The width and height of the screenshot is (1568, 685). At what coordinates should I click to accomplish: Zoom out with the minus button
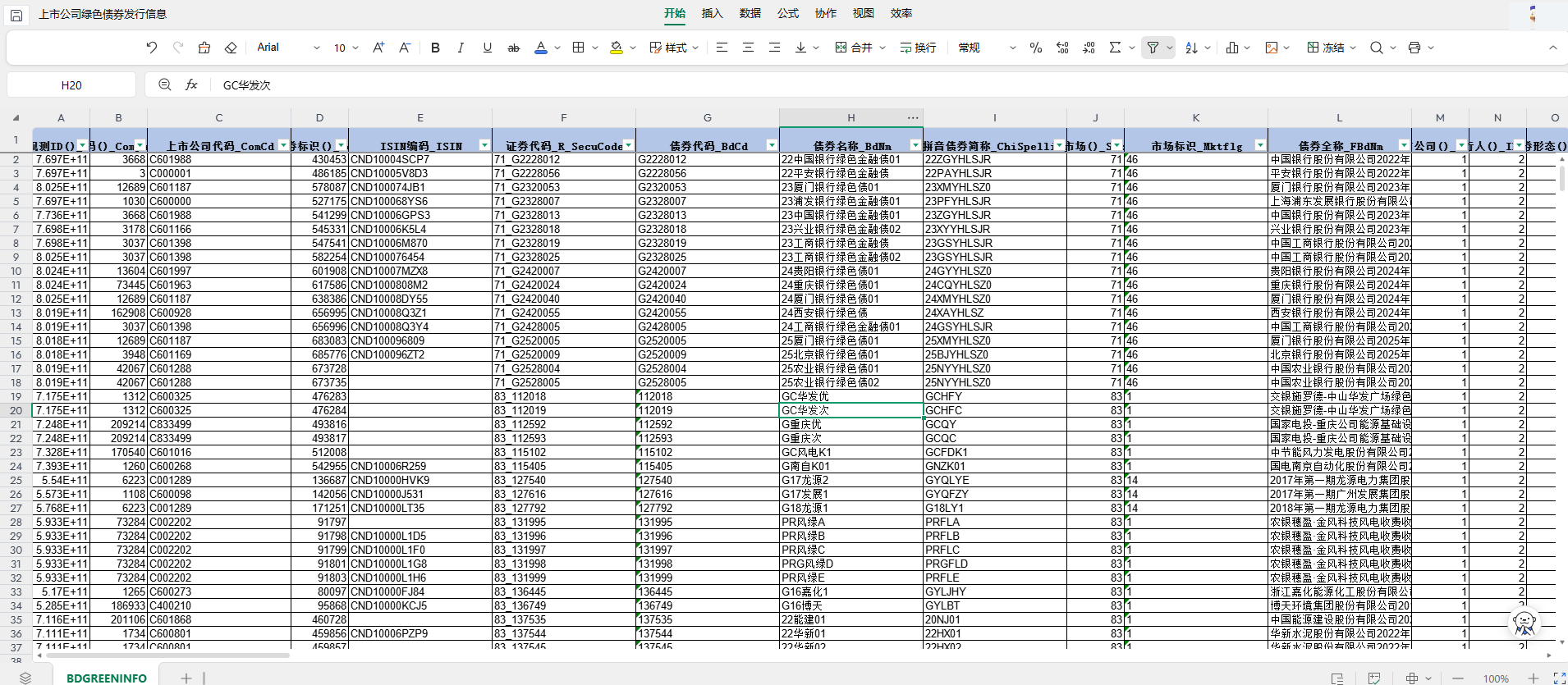pos(1458,678)
